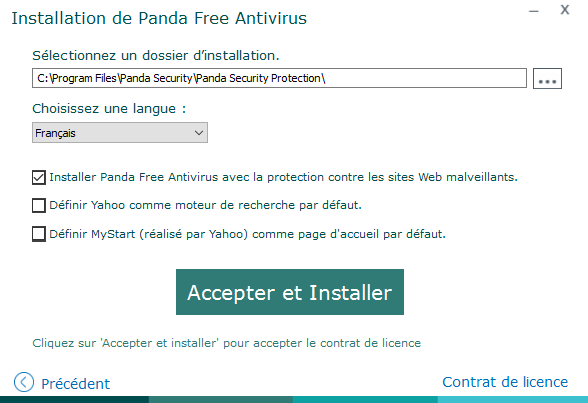Click the 'Définir MyStart' option label text

click(x=247, y=234)
